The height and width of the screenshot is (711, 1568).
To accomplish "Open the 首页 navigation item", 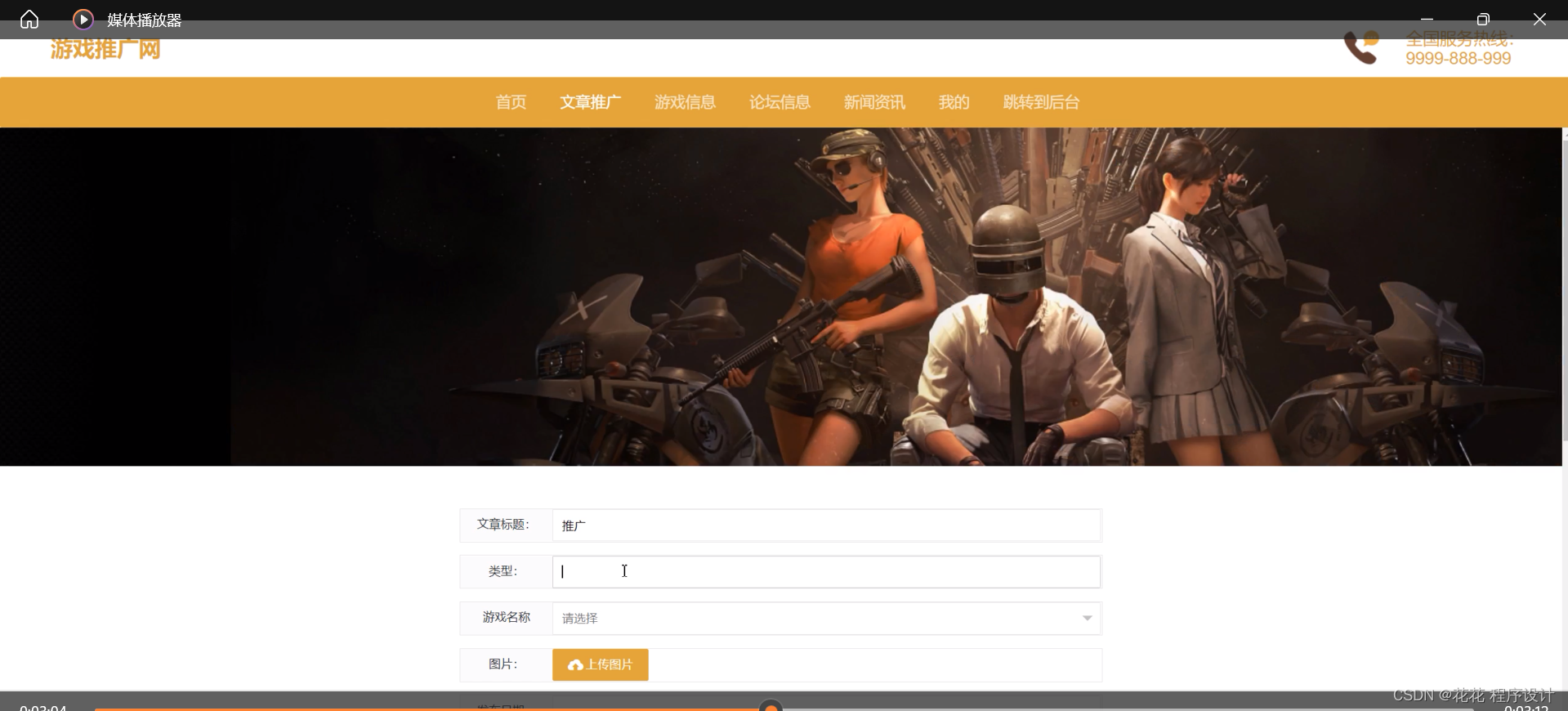I will (511, 102).
